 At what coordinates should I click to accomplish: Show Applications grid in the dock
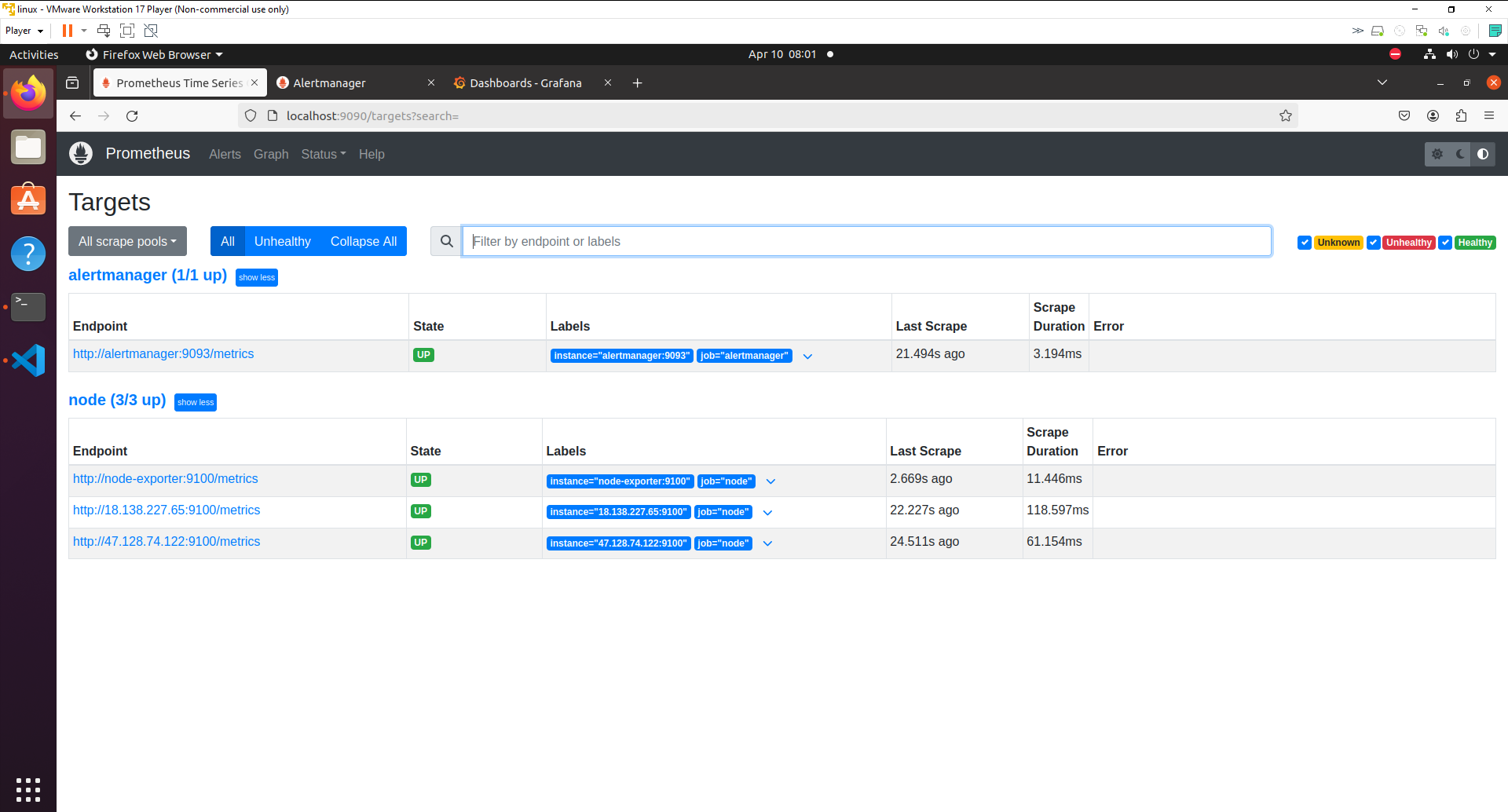click(x=28, y=789)
